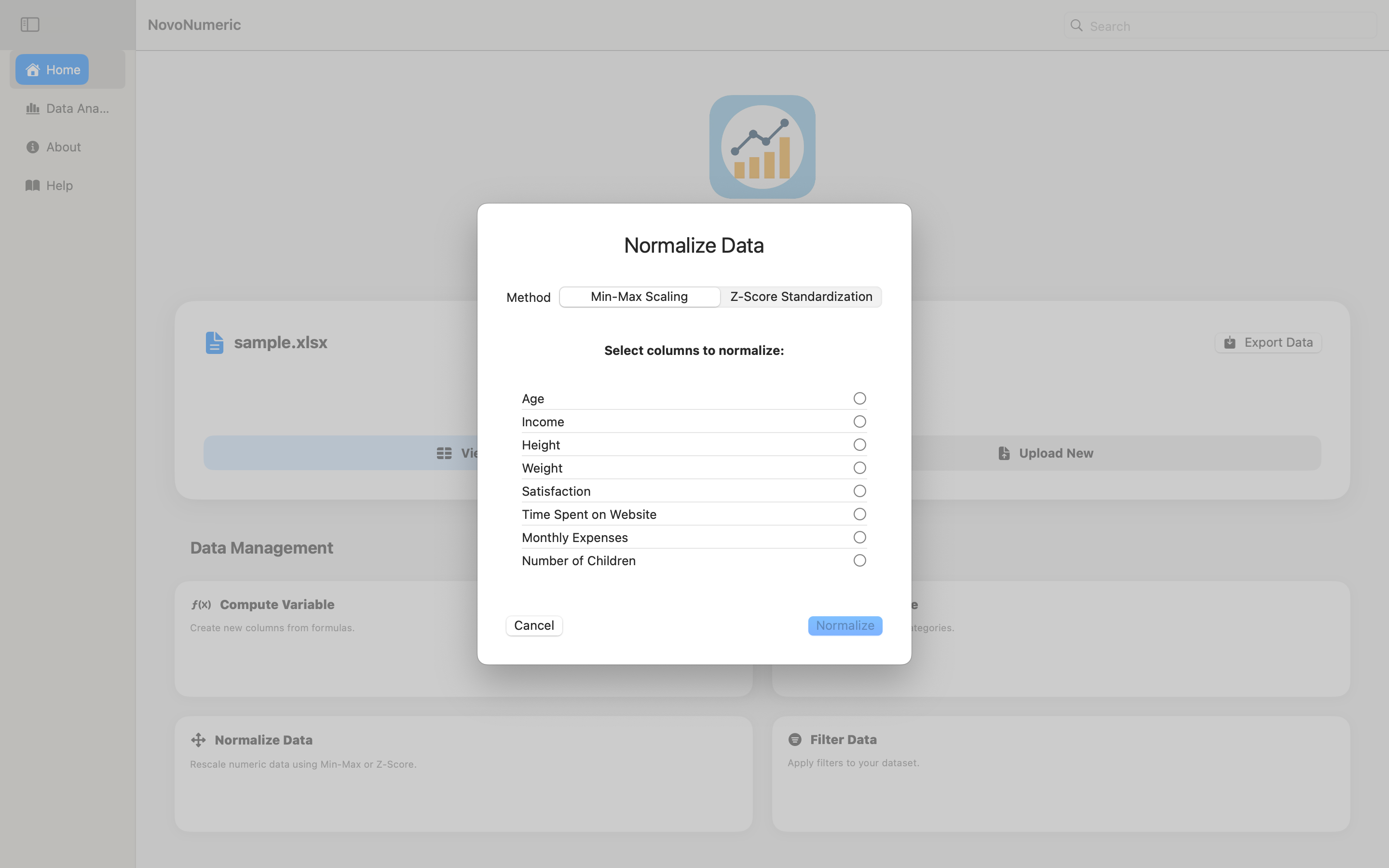Click the Height column label
This screenshot has width=1389, height=868.
tap(541, 445)
